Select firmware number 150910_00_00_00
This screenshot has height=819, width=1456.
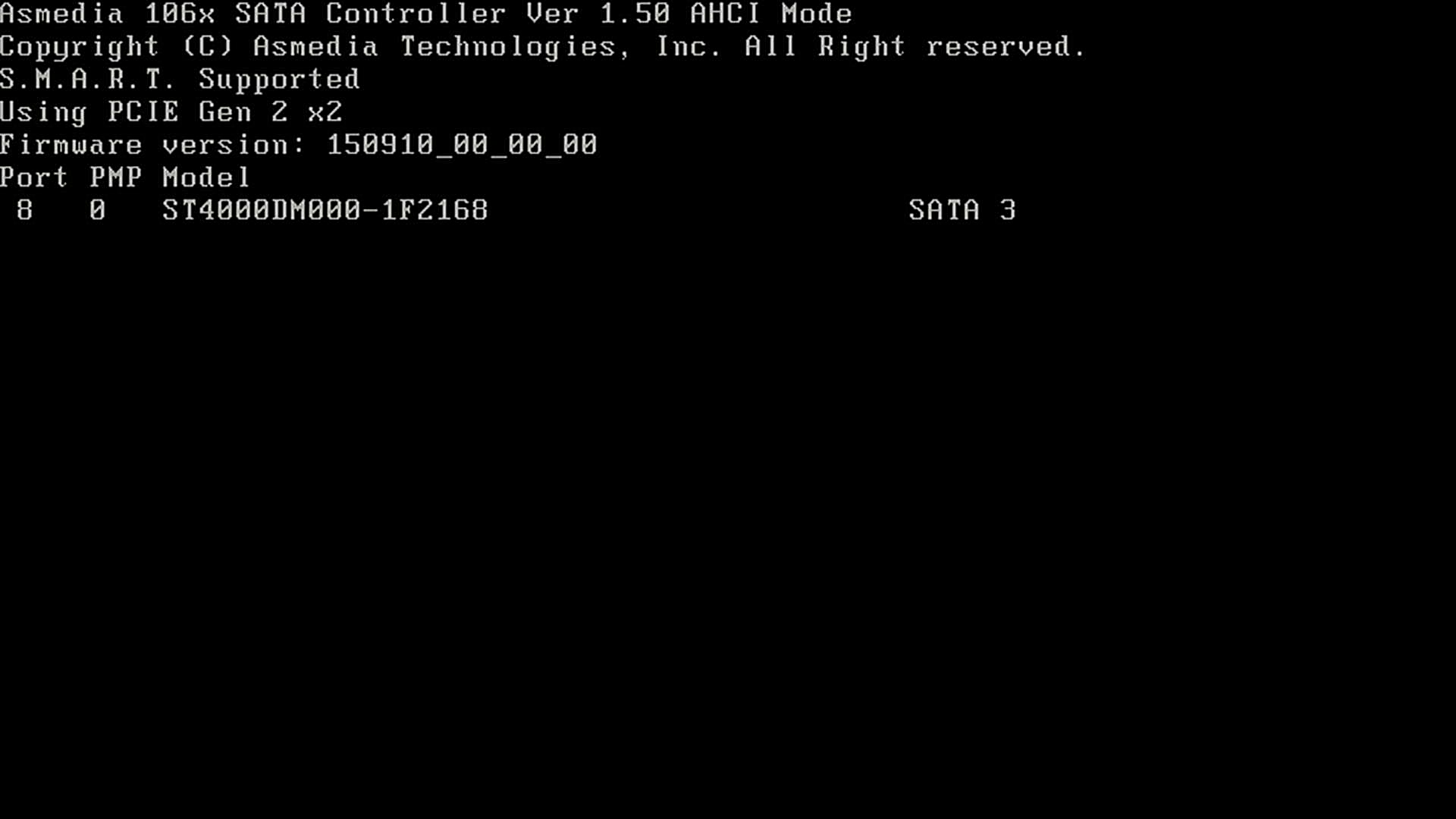click(x=462, y=145)
